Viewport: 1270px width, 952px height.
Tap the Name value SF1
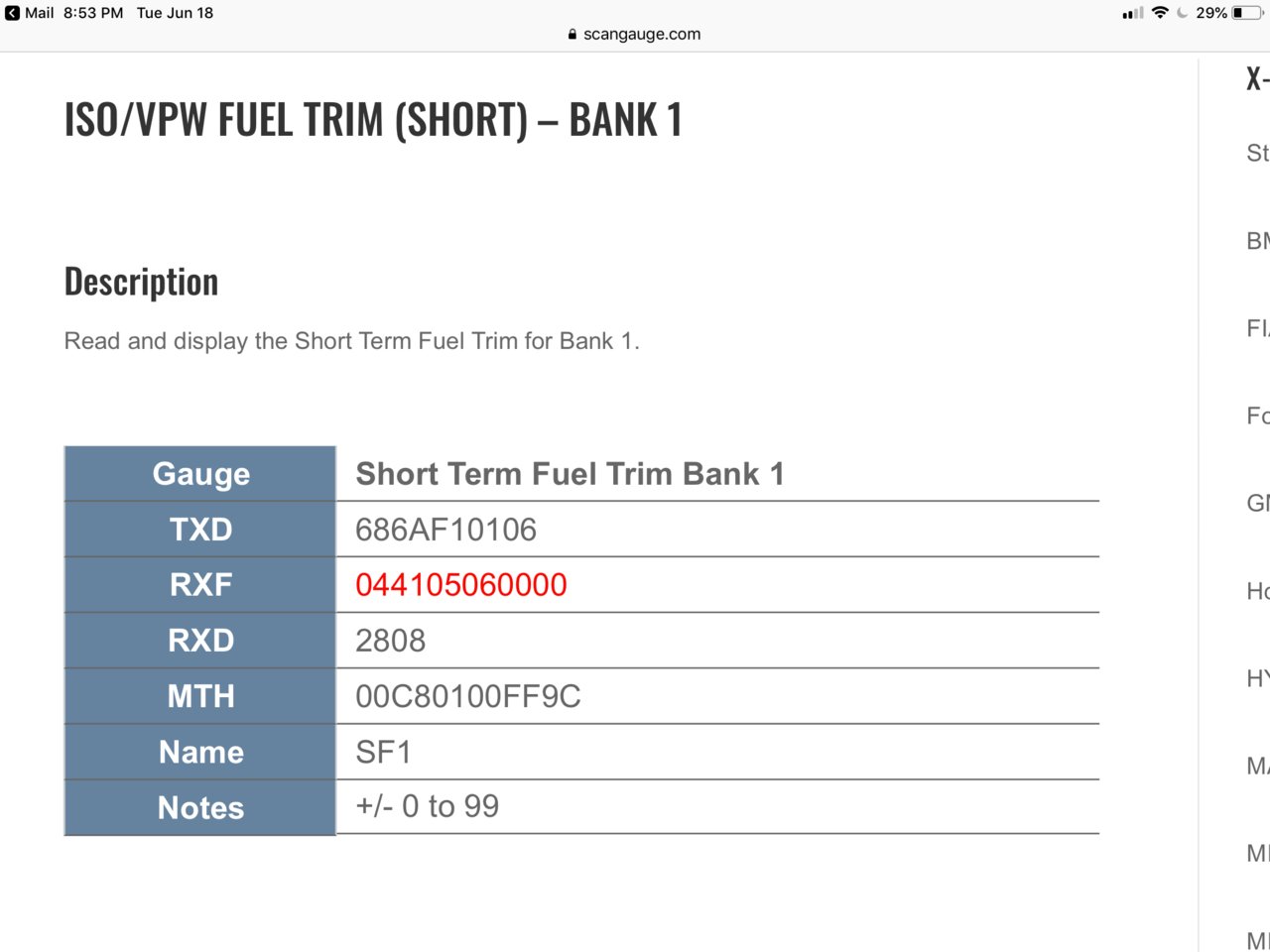pyautogui.click(x=383, y=752)
